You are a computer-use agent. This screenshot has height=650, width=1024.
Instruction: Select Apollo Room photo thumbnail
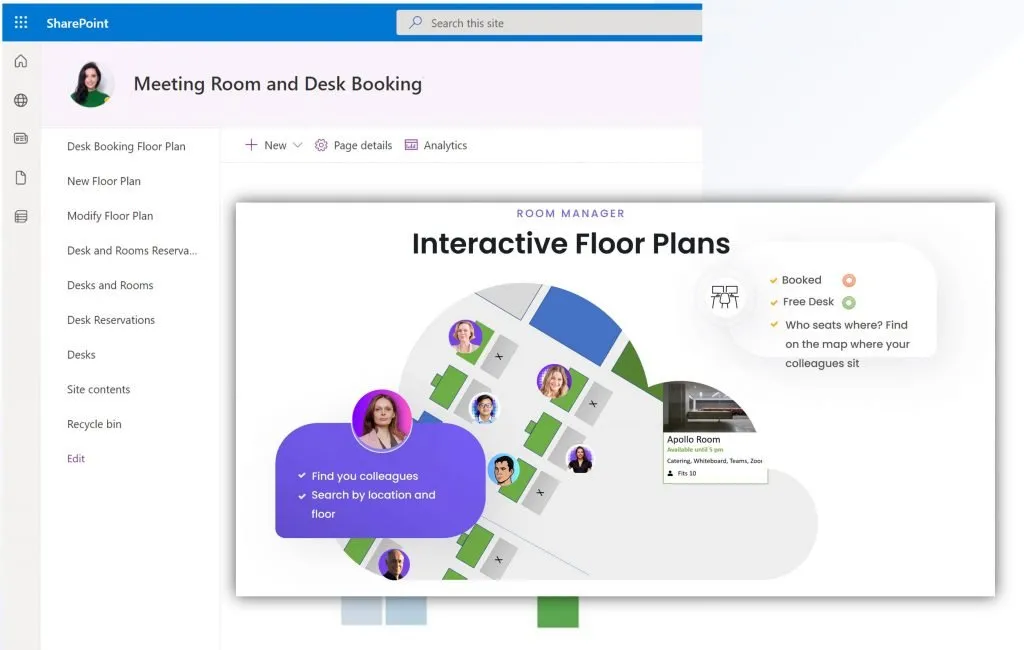pos(709,407)
